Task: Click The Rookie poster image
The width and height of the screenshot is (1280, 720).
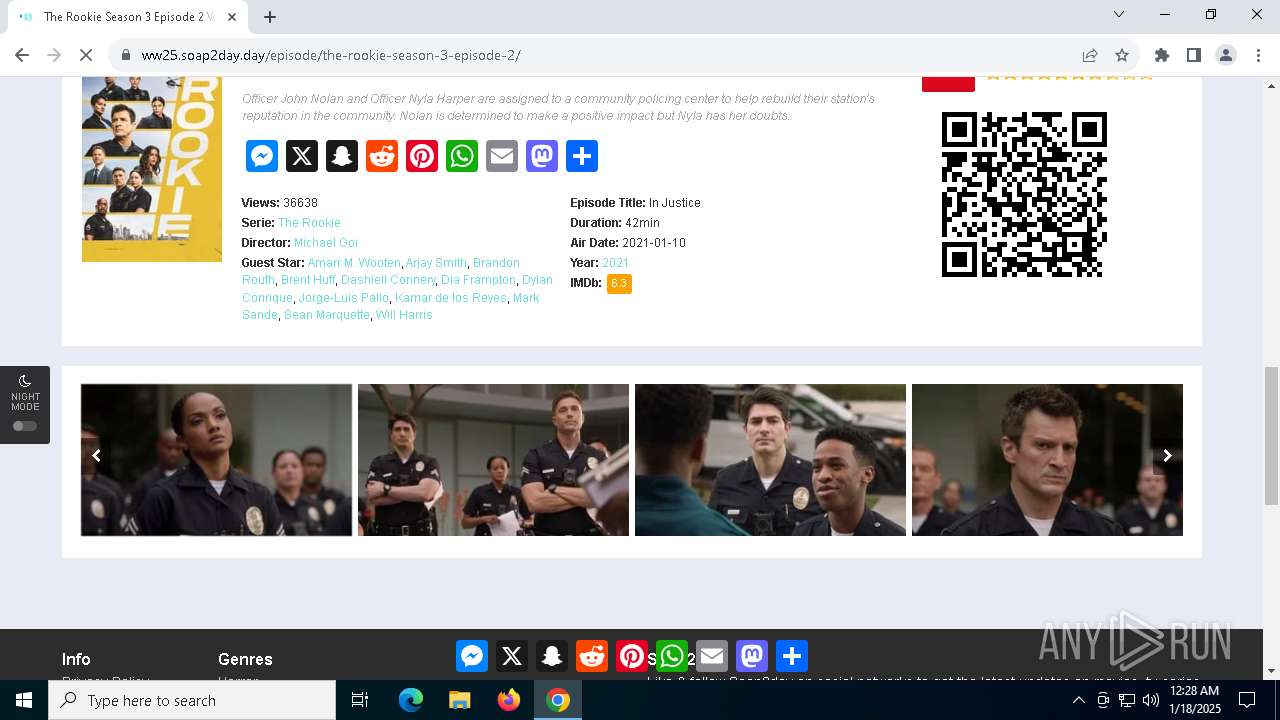Action: 152,170
